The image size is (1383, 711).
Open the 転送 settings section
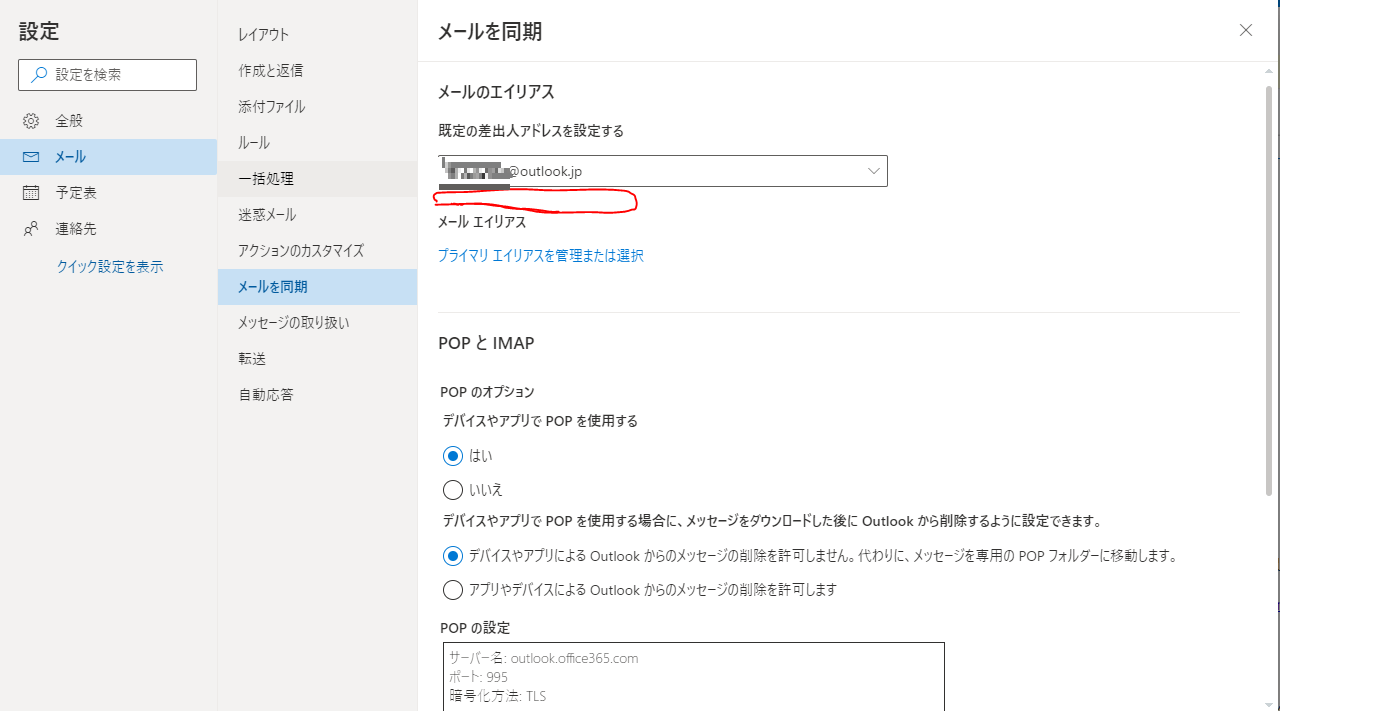(x=254, y=358)
